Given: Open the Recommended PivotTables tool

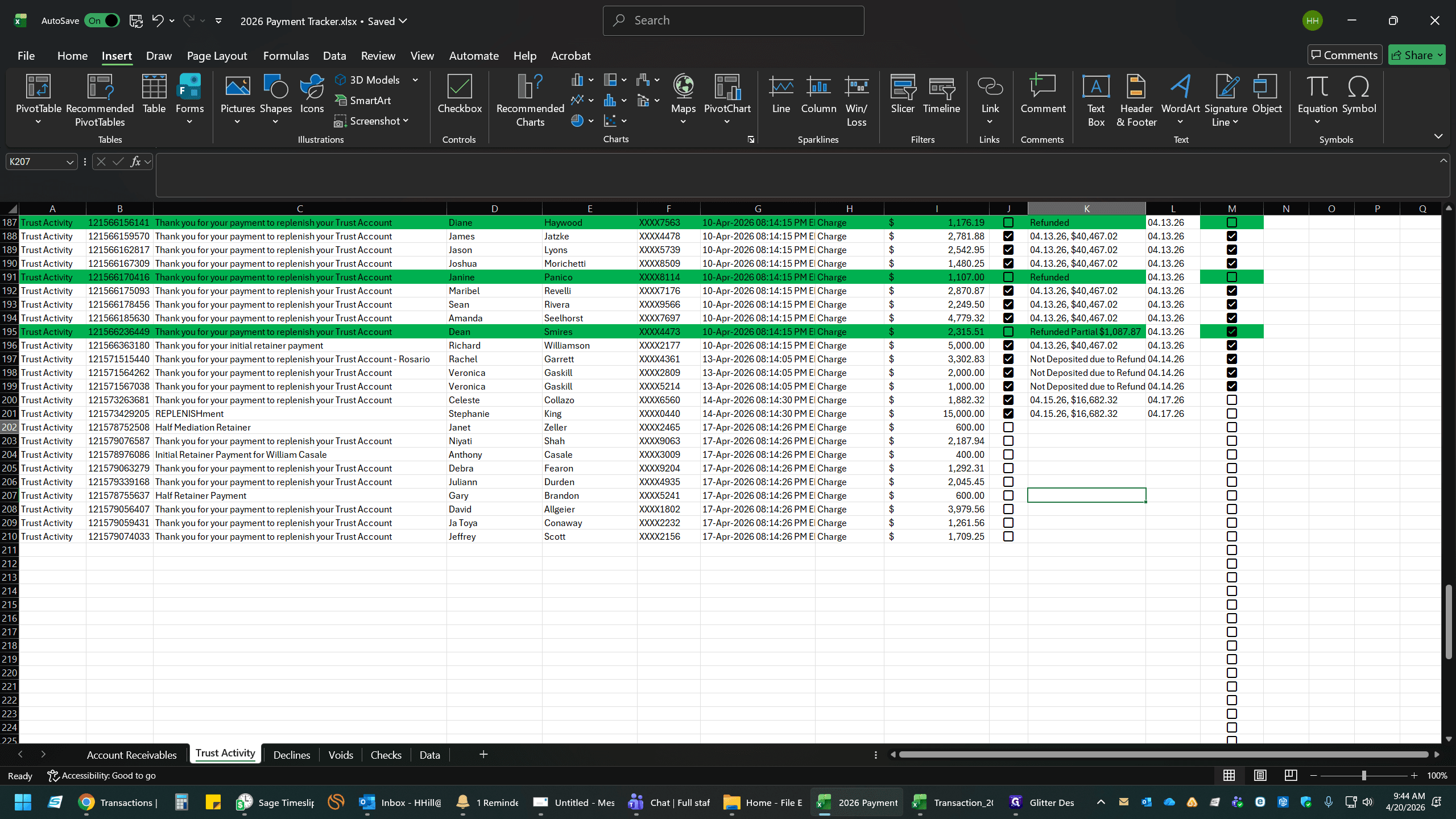Looking at the screenshot, I should click(x=100, y=100).
